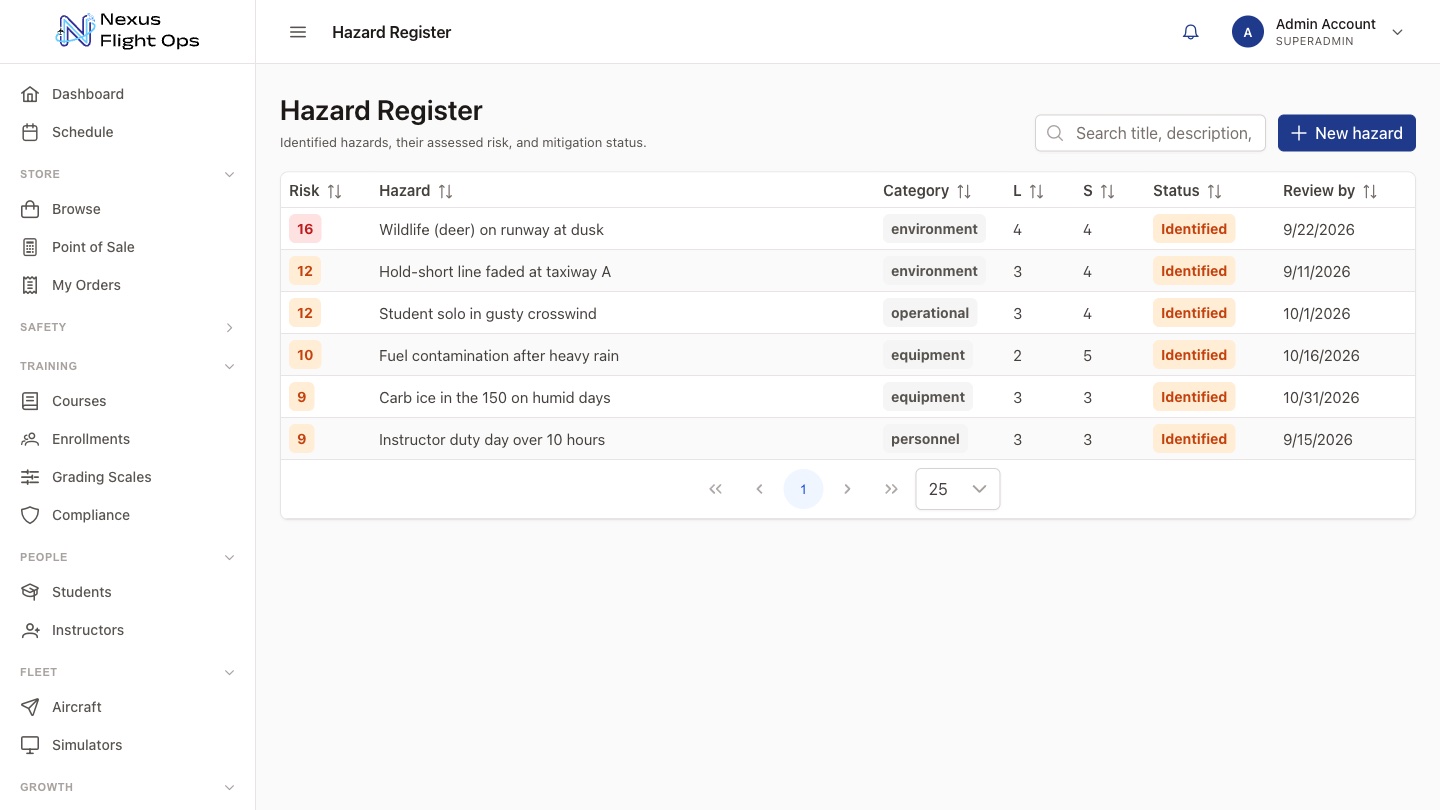Viewport: 1440px width, 810px height.
Task: Go to Point of Sale
Action: click(x=128, y=247)
